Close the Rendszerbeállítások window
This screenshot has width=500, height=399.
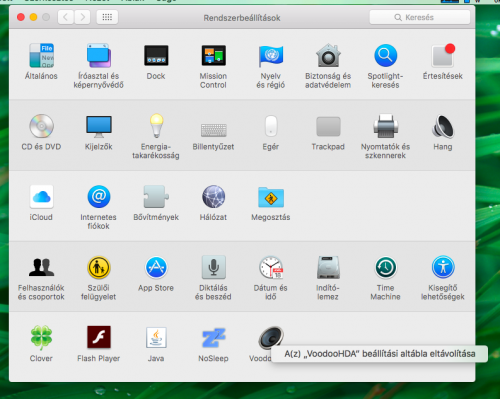(x=21, y=17)
